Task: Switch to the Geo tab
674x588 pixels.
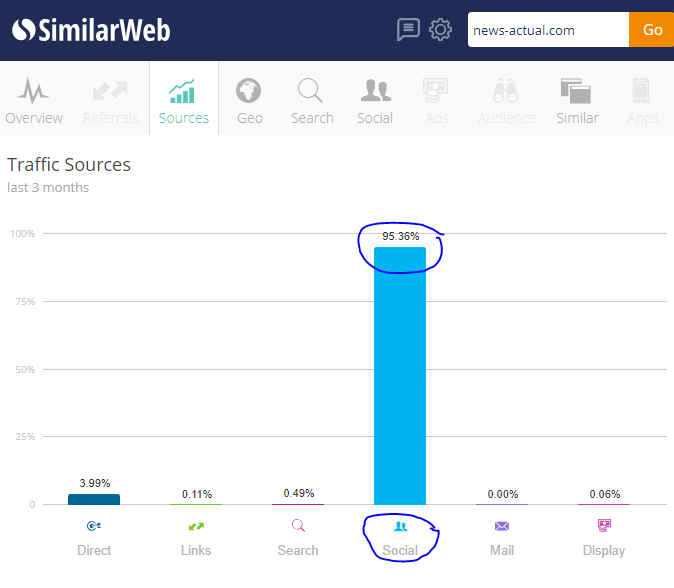Action: (x=249, y=101)
